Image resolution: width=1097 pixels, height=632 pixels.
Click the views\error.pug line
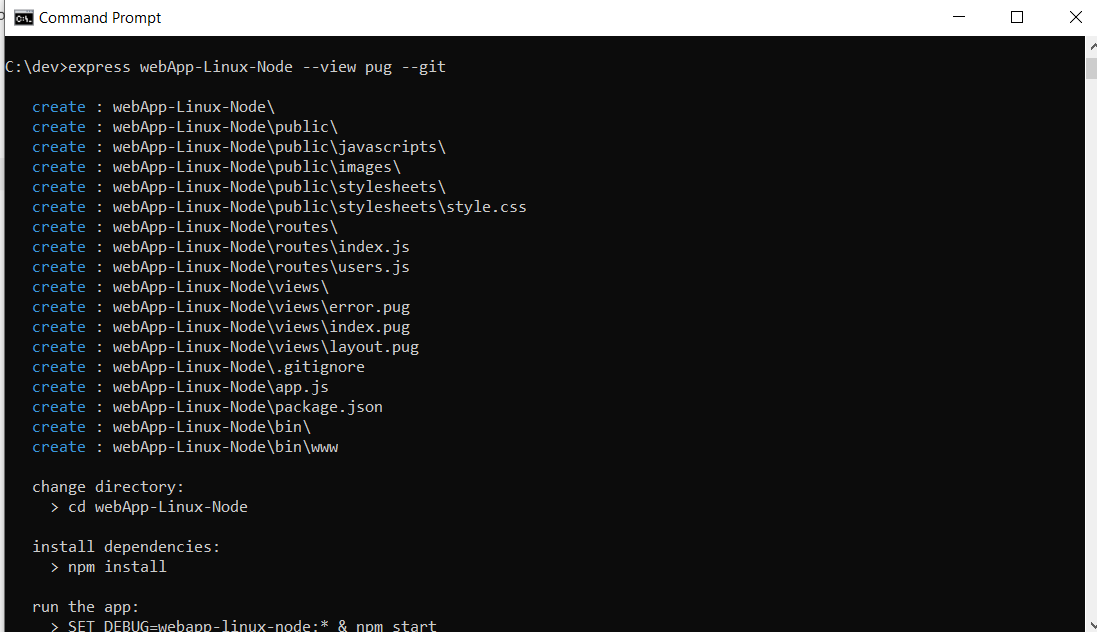tap(225, 306)
